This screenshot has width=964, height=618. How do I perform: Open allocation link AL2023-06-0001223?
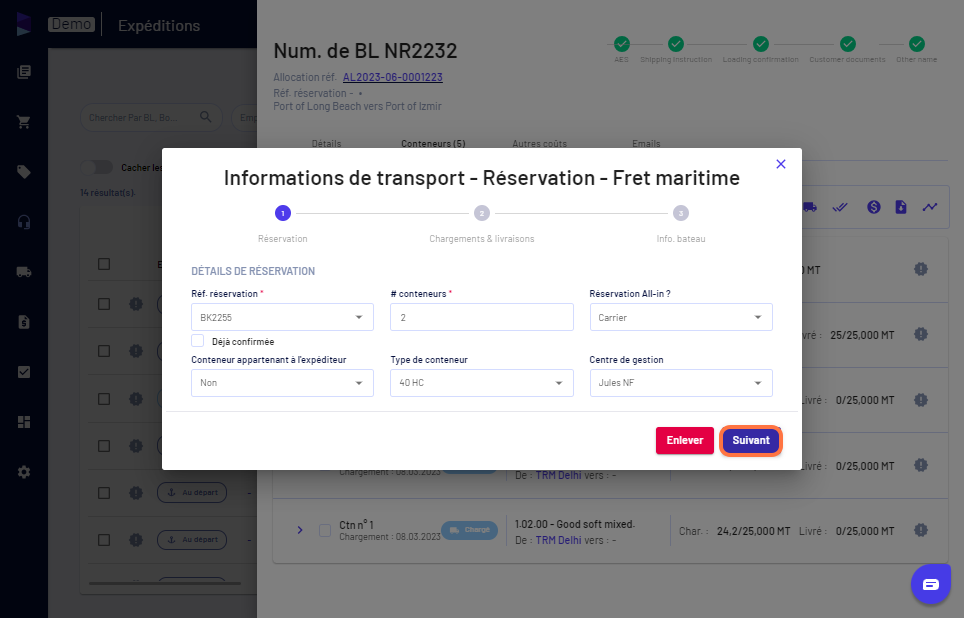point(392,77)
